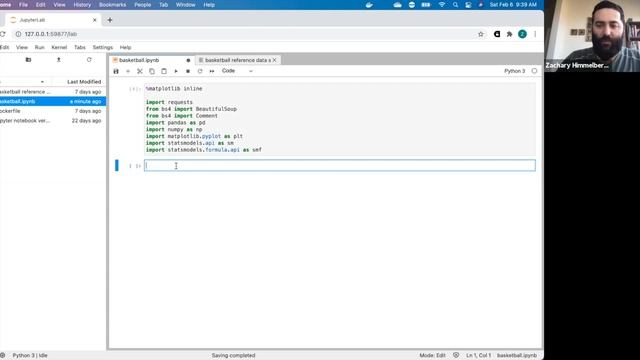Image resolution: width=640 pixels, height=360 pixels.
Task: Select the jupyter notebook ver... file
Action: [53, 121]
